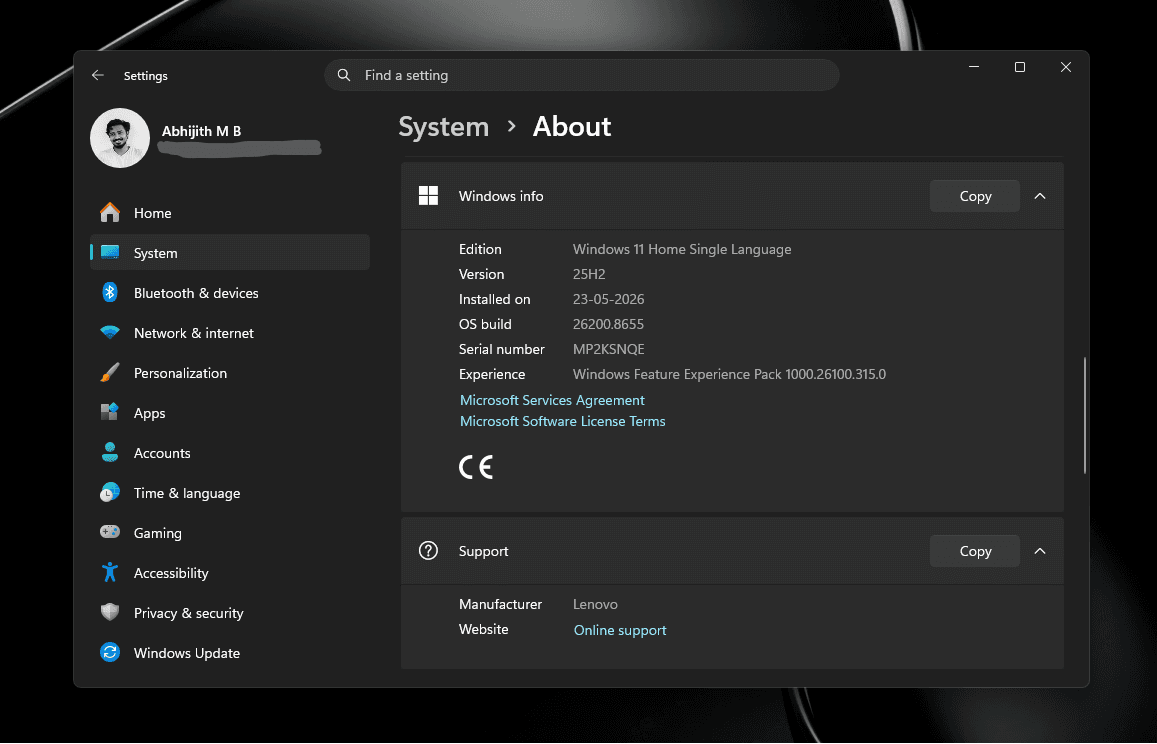
Task: Close the Settings window
Action: tap(1066, 66)
